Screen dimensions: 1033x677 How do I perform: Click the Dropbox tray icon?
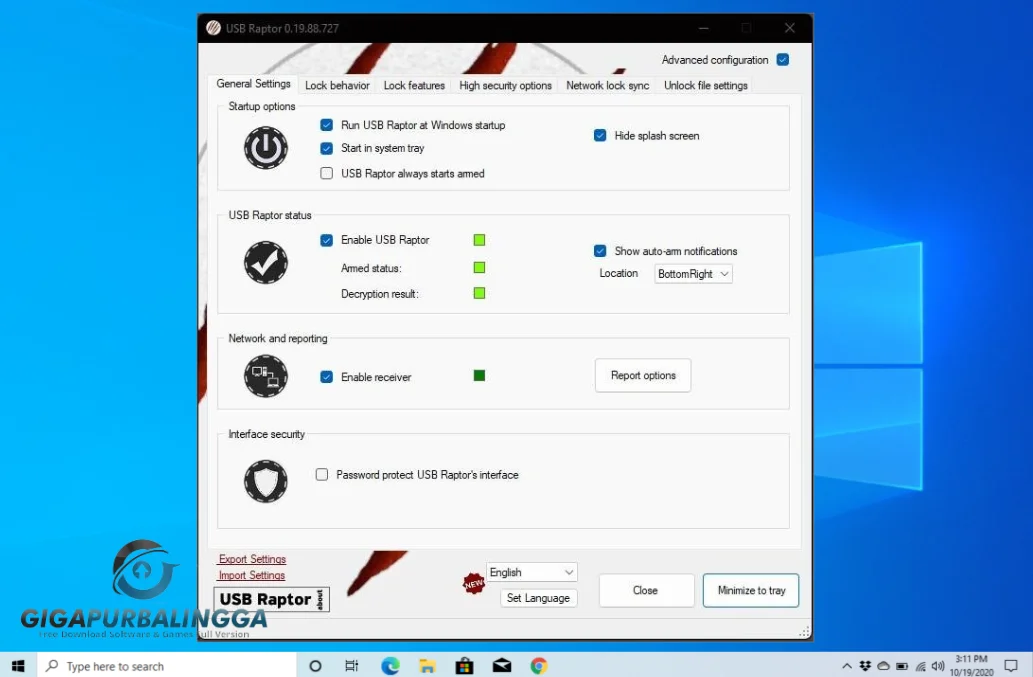[865, 666]
